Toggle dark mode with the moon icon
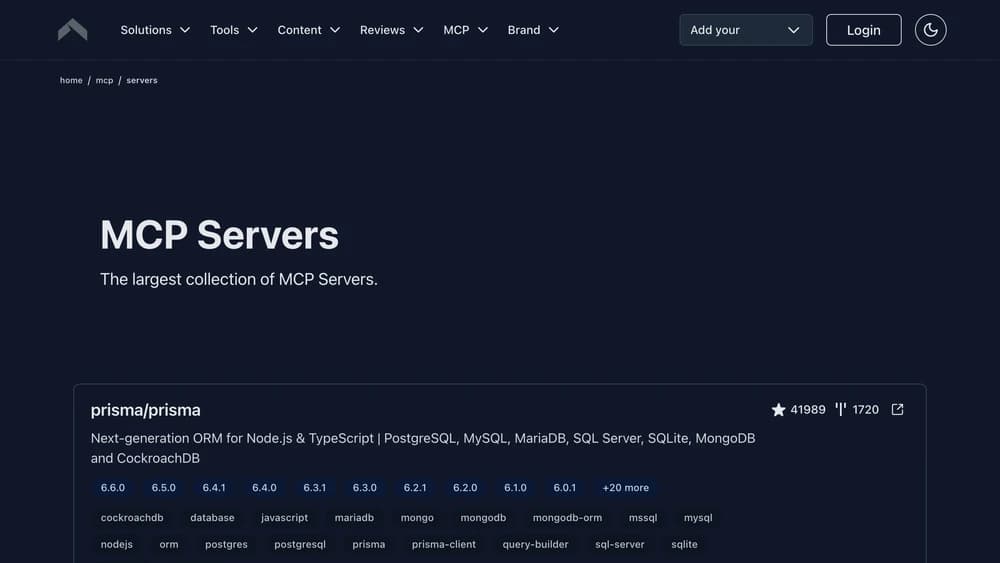The image size is (1000, 563). (x=930, y=30)
